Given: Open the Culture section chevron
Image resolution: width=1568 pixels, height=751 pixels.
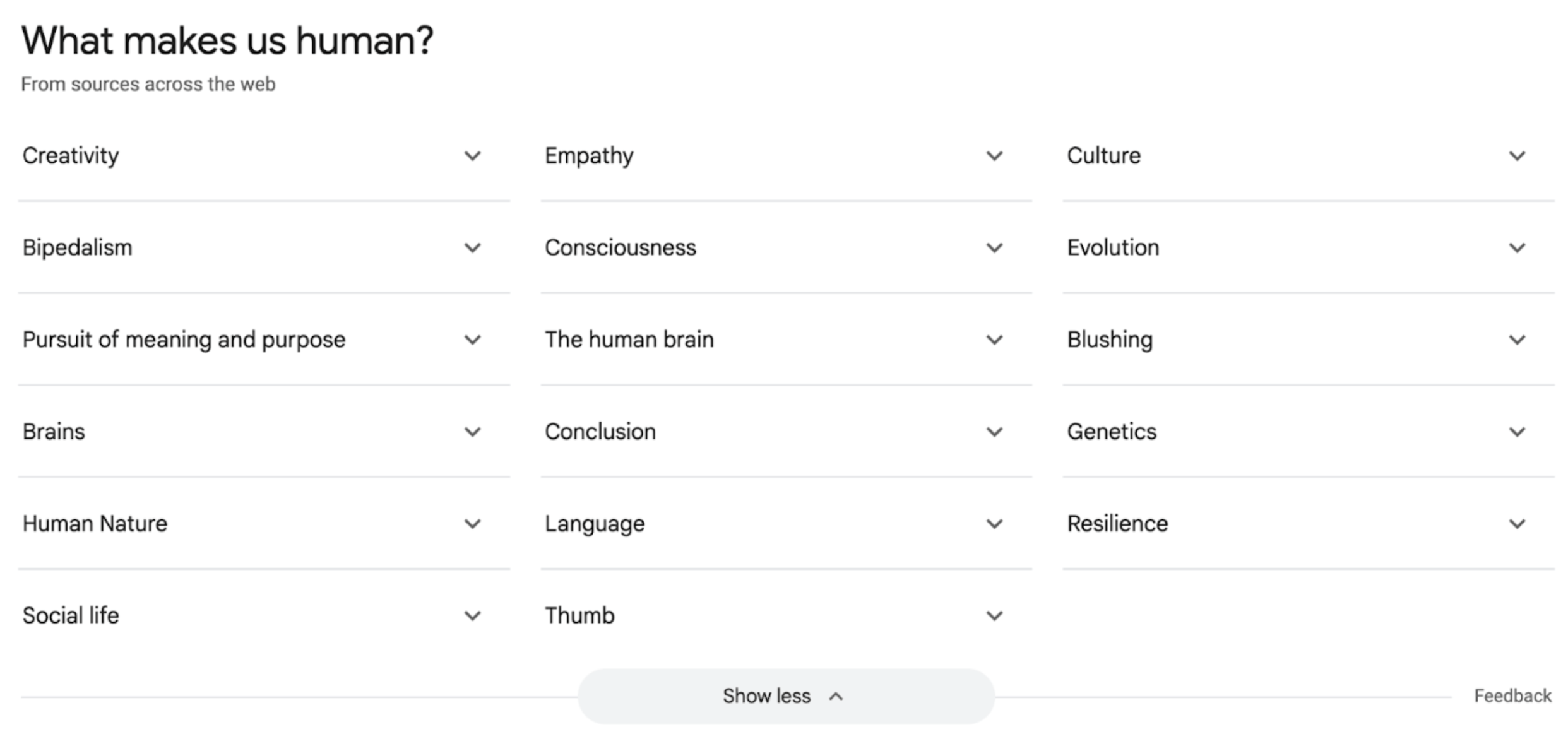Looking at the screenshot, I should click(1516, 156).
